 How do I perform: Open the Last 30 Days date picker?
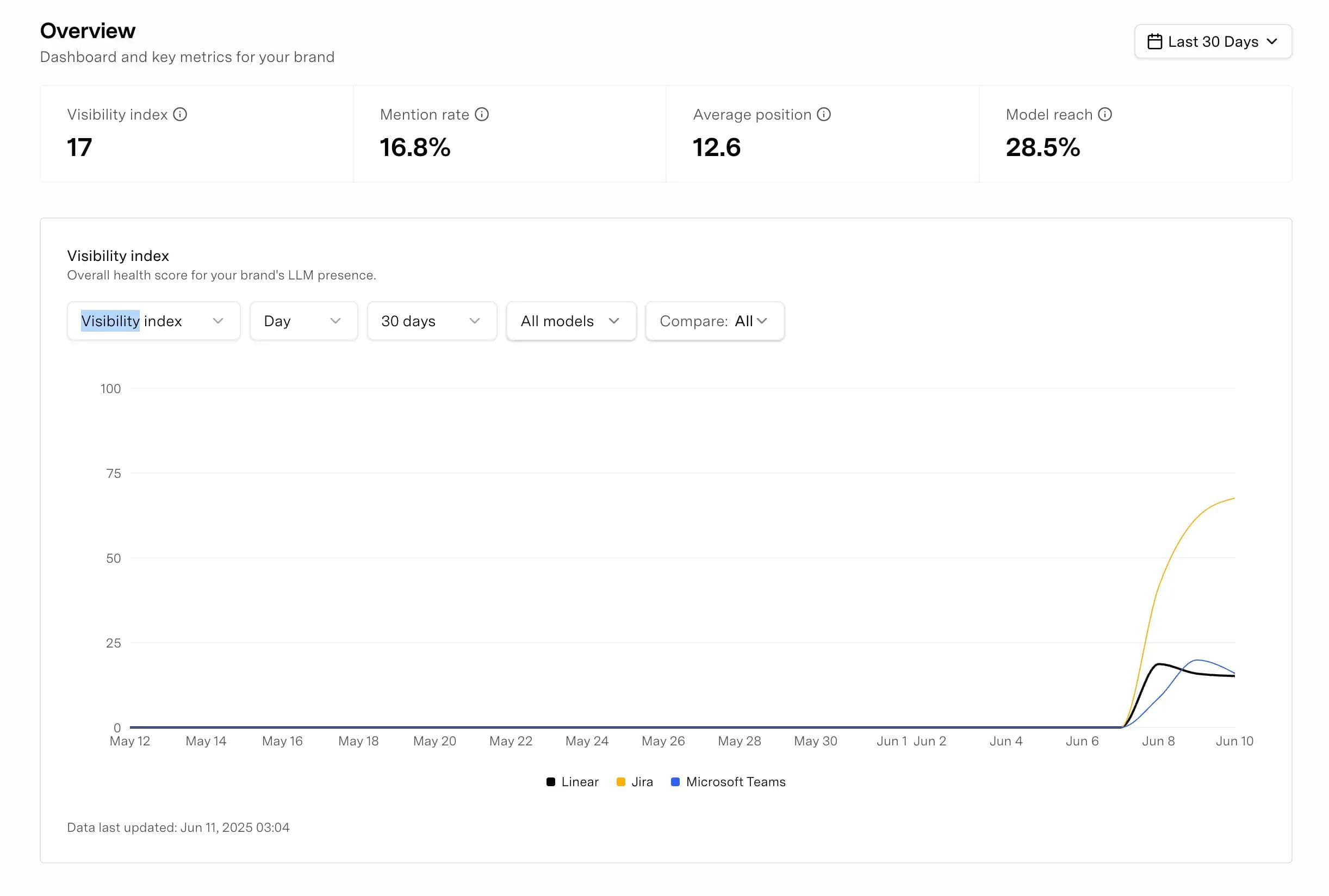coord(1213,41)
